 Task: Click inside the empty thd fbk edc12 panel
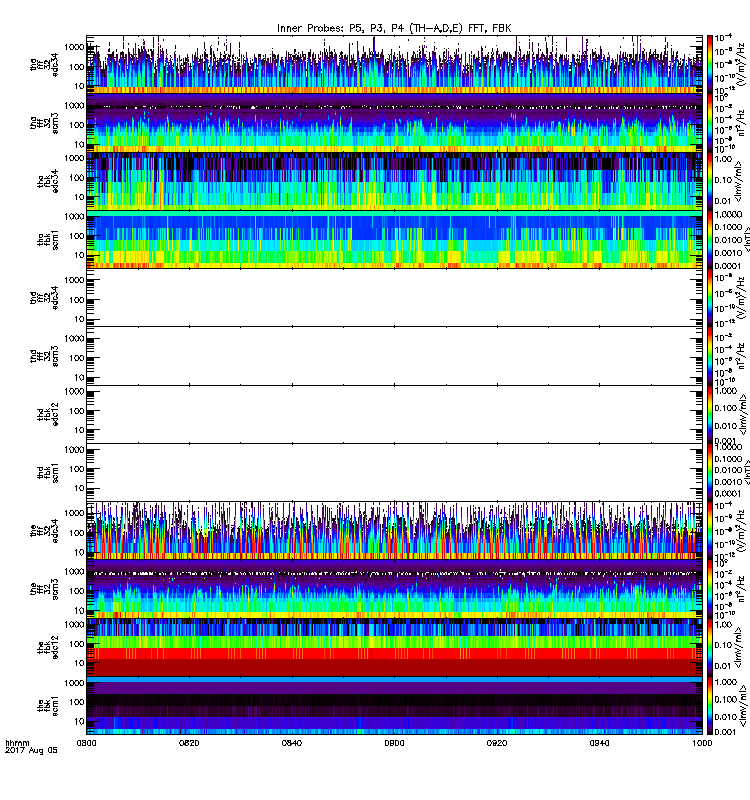point(394,414)
